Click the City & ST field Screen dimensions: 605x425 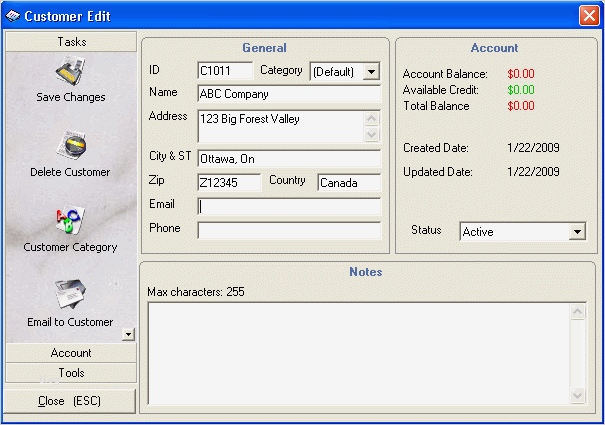pos(289,159)
